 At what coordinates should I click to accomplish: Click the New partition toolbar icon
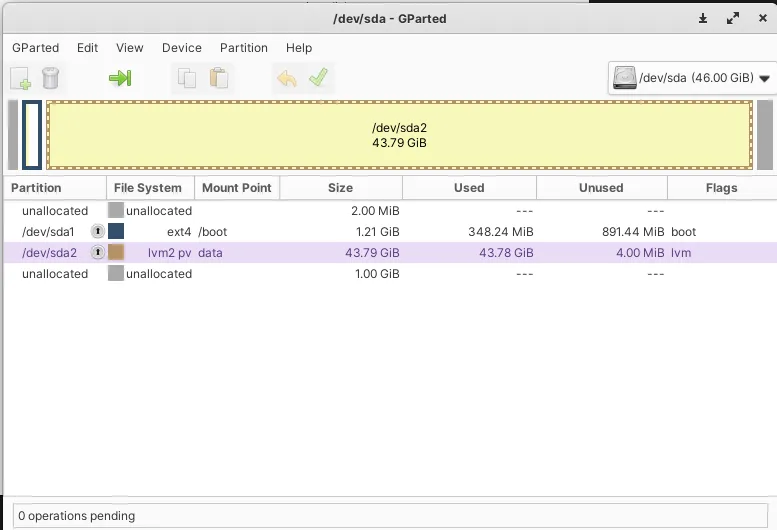21,78
